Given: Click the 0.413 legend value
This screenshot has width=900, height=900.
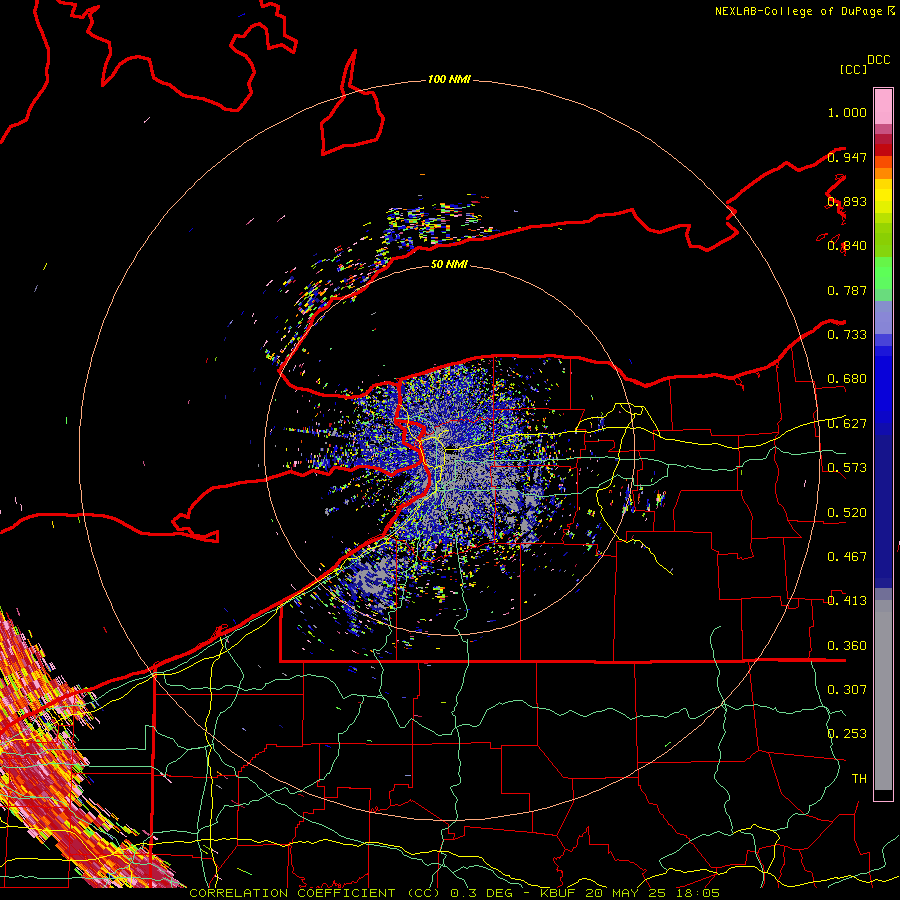Looking at the screenshot, I should point(847,601).
